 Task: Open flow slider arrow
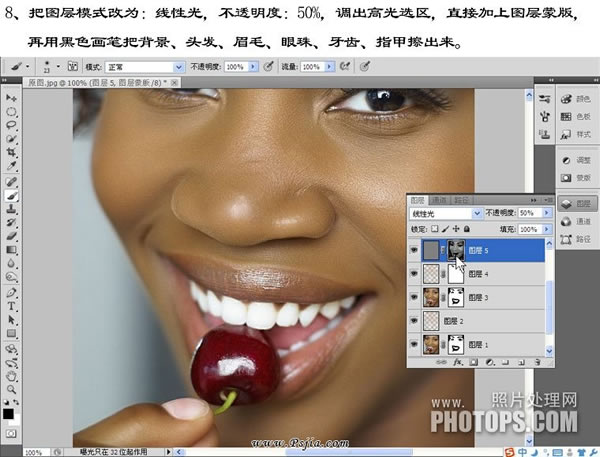coord(329,67)
